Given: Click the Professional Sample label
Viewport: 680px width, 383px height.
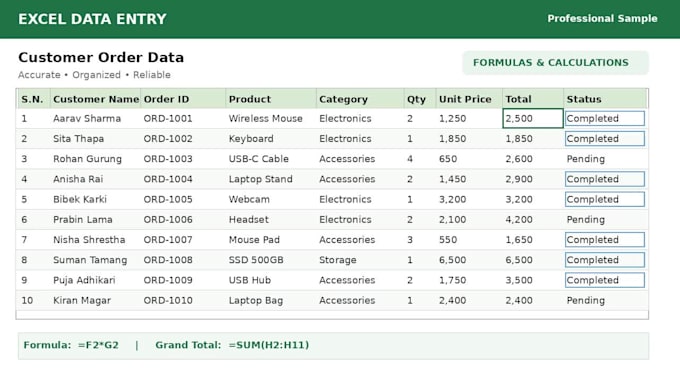Looking at the screenshot, I should tap(602, 19).
